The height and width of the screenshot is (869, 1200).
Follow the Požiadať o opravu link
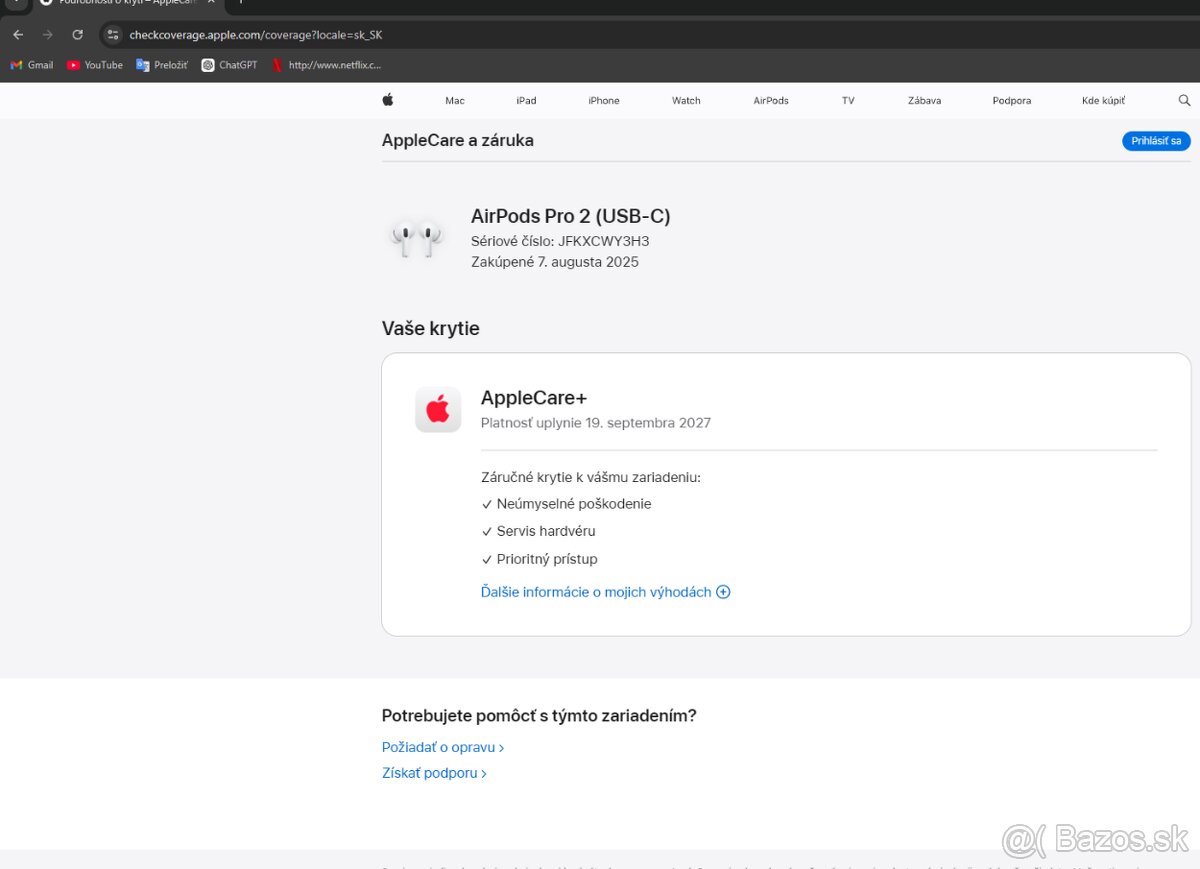point(442,747)
